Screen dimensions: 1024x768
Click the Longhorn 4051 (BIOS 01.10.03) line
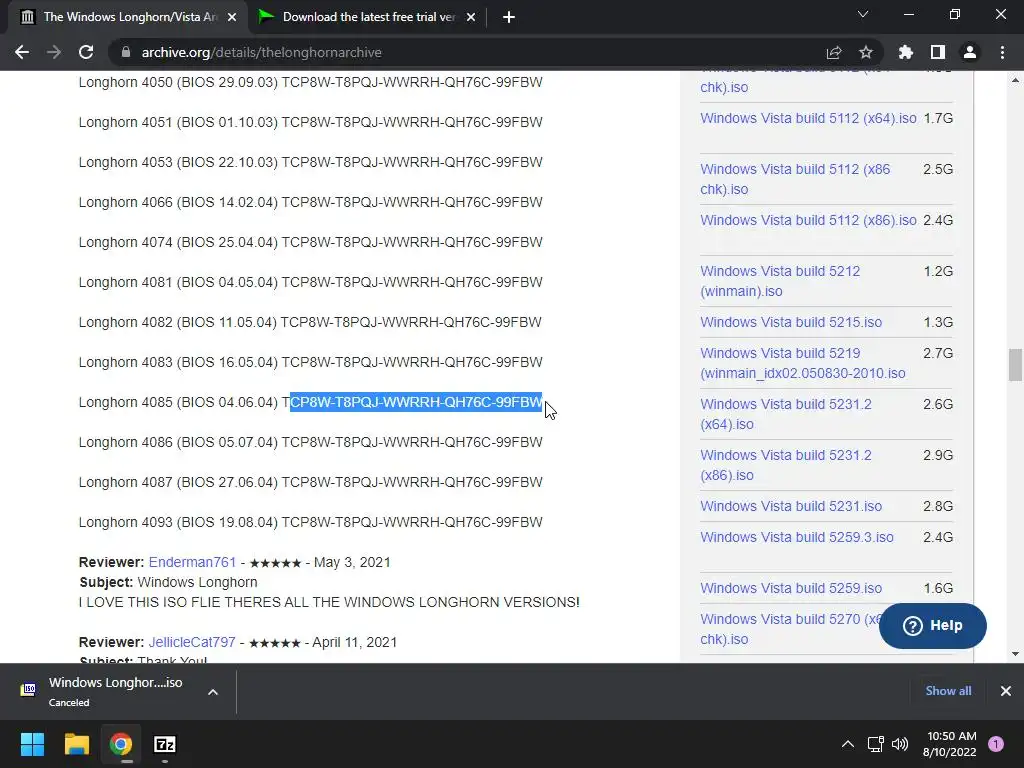coord(311,122)
